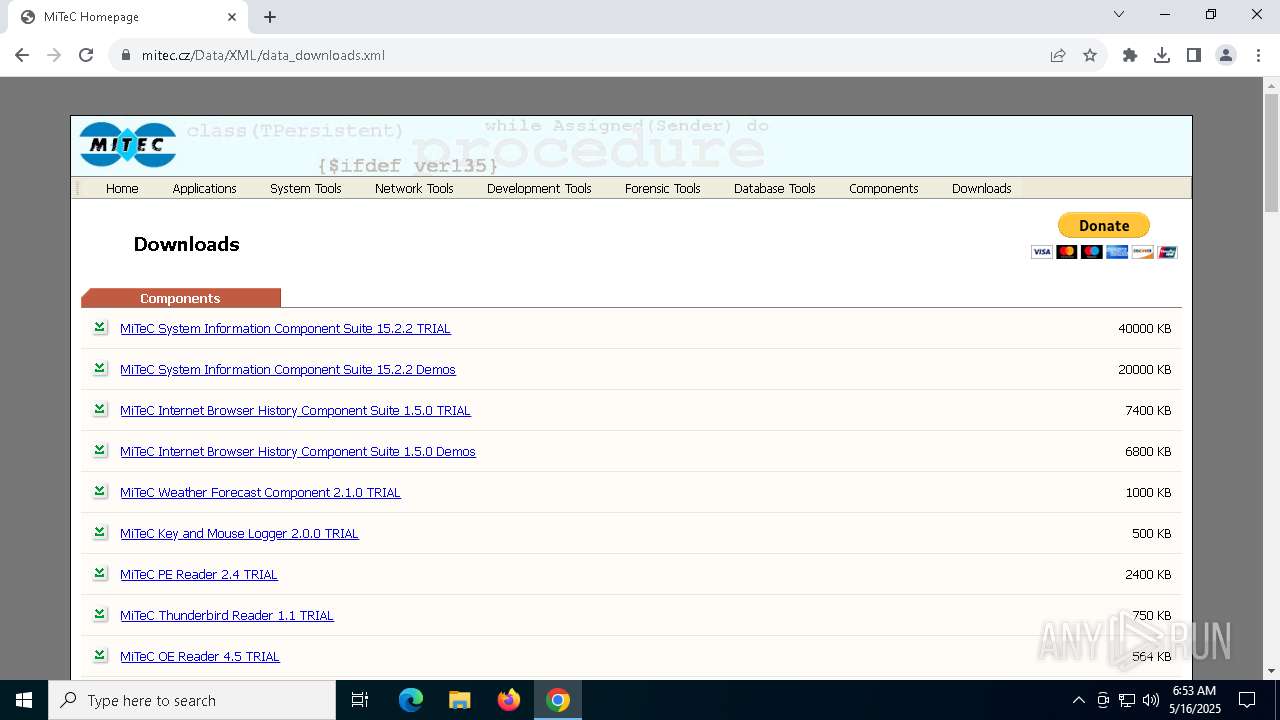Image resolution: width=1280 pixels, height=720 pixels.
Task: Open Microsoft Edge from the taskbar
Action: click(x=411, y=700)
